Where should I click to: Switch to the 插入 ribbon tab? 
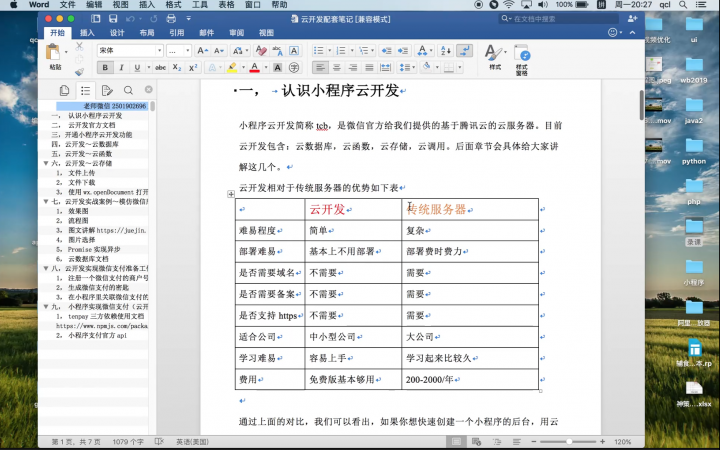pos(87,33)
